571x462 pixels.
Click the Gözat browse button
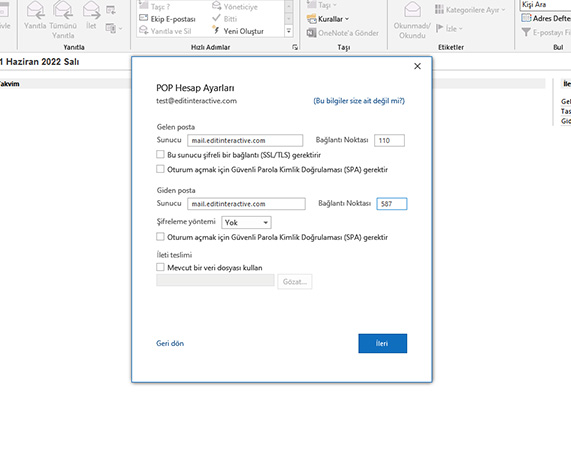295,282
